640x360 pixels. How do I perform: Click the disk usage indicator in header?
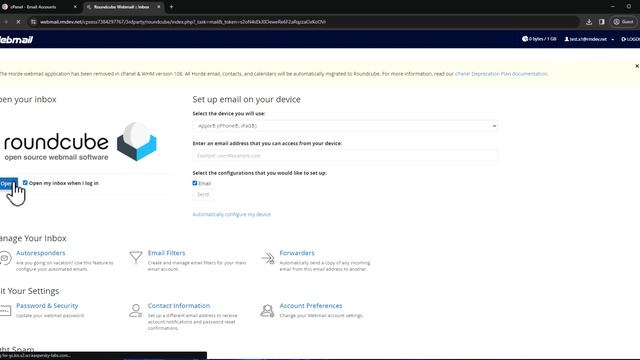coord(539,39)
